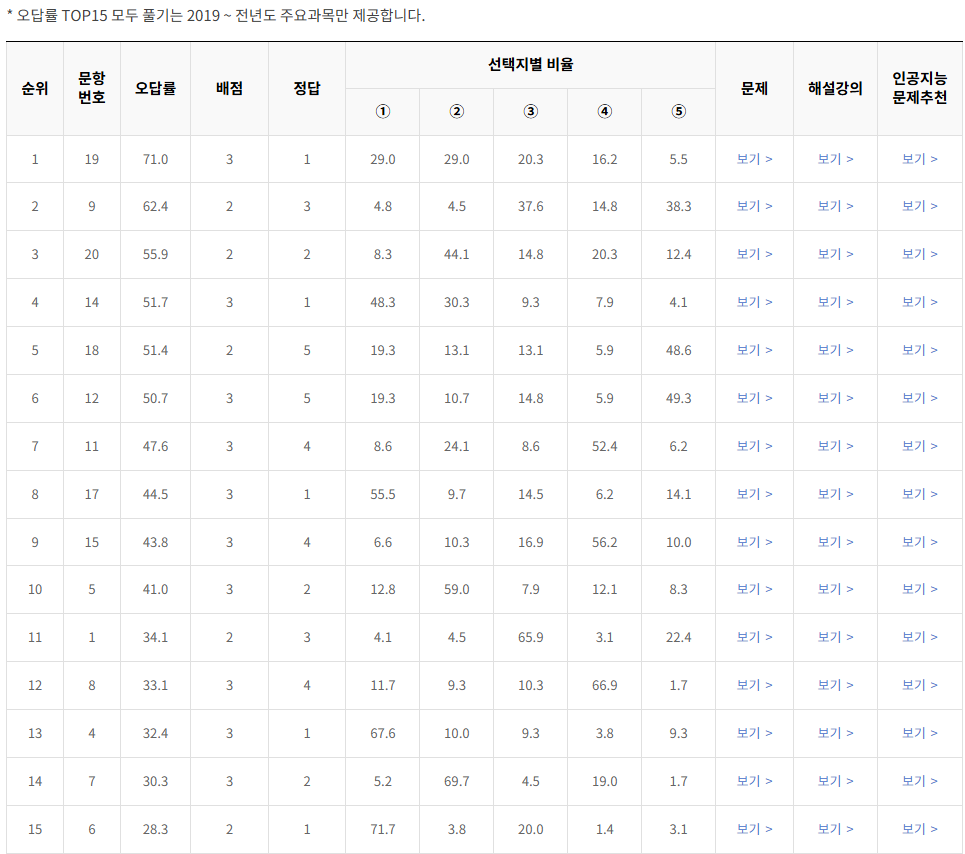View the problem for question number 9
Viewport: 965px width, 854px height.
point(755,206)
